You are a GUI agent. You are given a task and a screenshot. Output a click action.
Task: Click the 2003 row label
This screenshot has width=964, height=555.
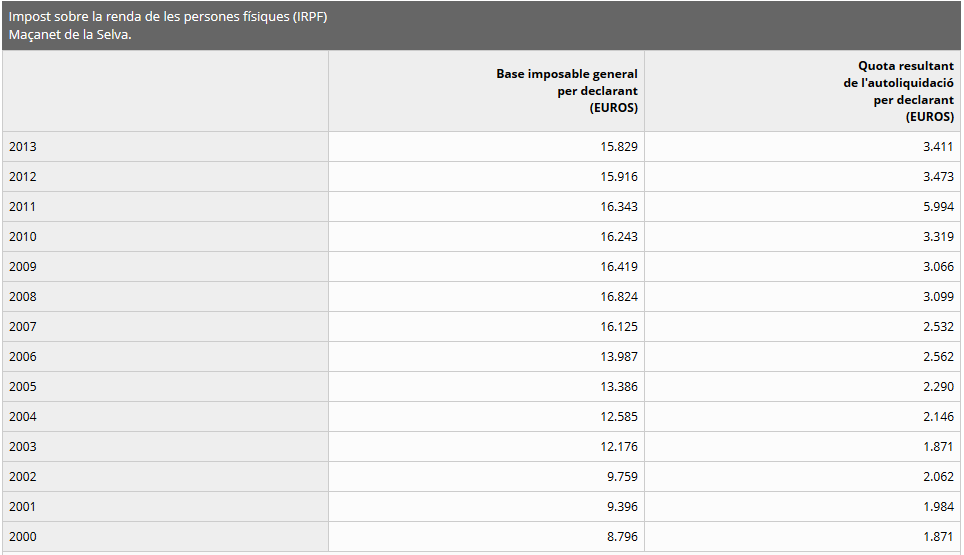click(x=23, y=447)
